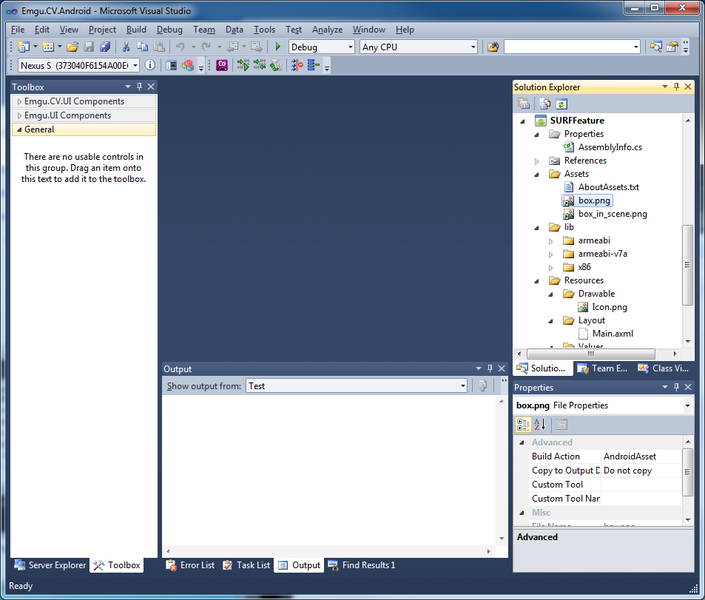The image size is (705, 600).
Task: Toggle auto-hide pin on Solution Explorer
Action: [x=676, y=86]
